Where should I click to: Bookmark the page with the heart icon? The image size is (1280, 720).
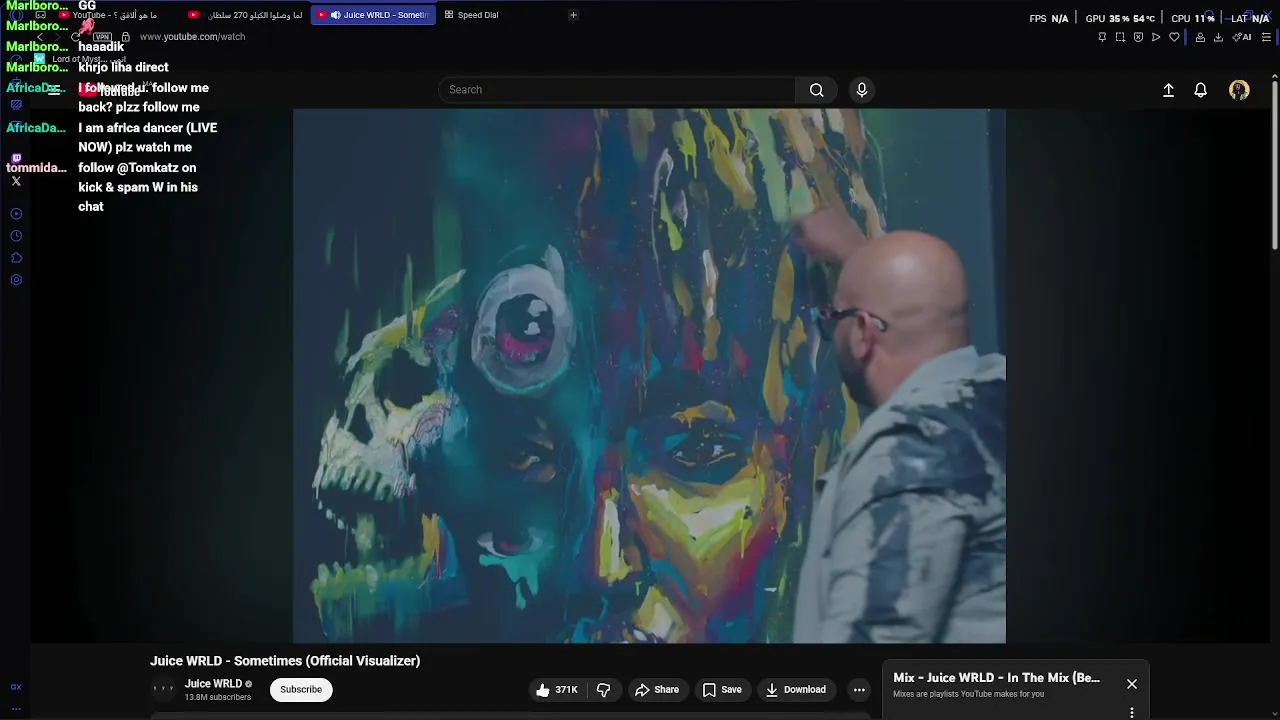[x=1174, y=37]
